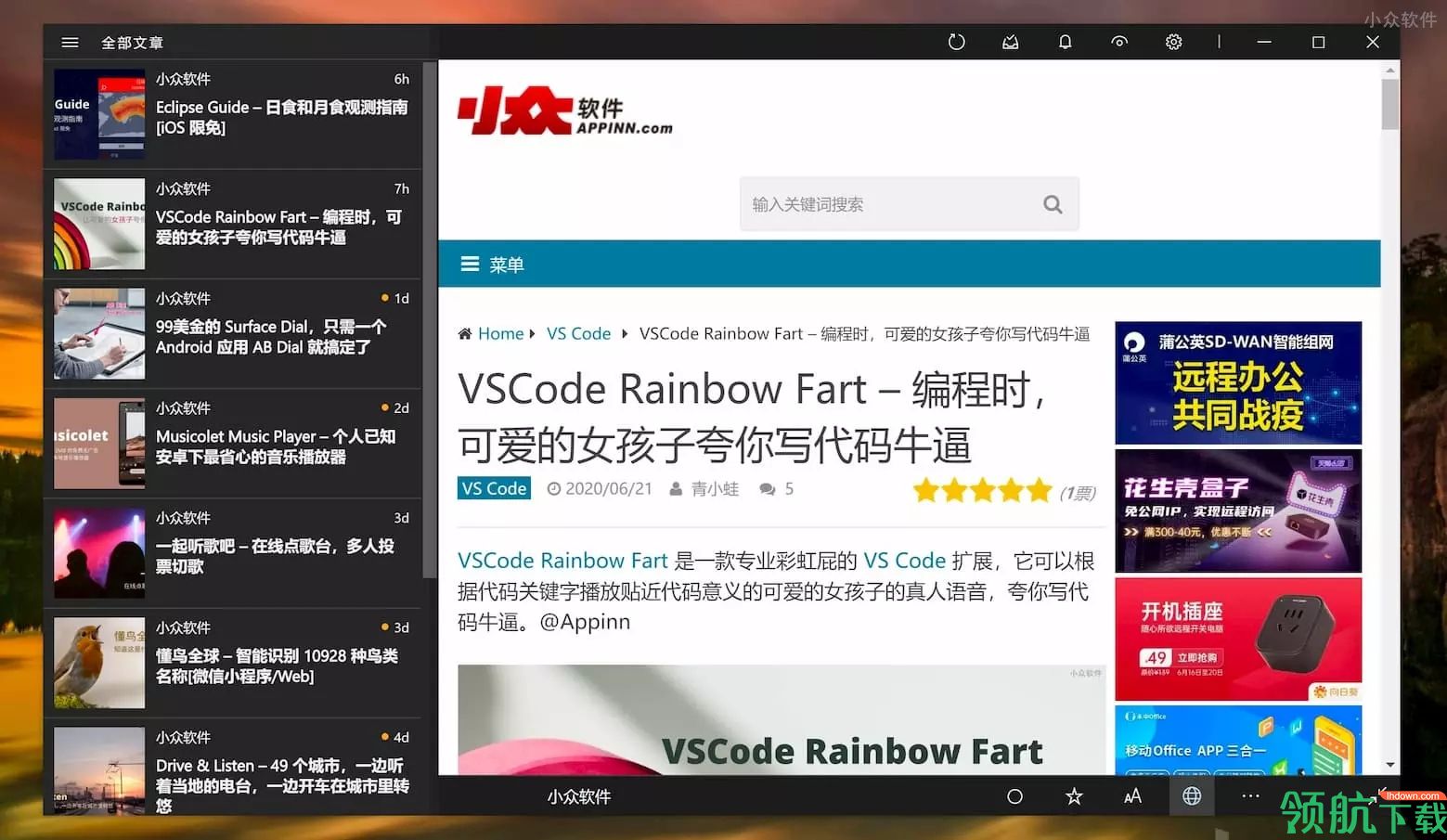Image resolution: width=1447 pixels, height=840 pixels.
Task: Click Eclipse Guide article thumbnail
Action: click(99, 114)
